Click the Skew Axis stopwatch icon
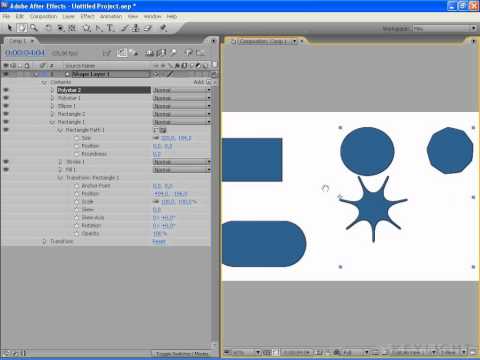This screenshot has height=360, width=480. (x=77, y=217)
